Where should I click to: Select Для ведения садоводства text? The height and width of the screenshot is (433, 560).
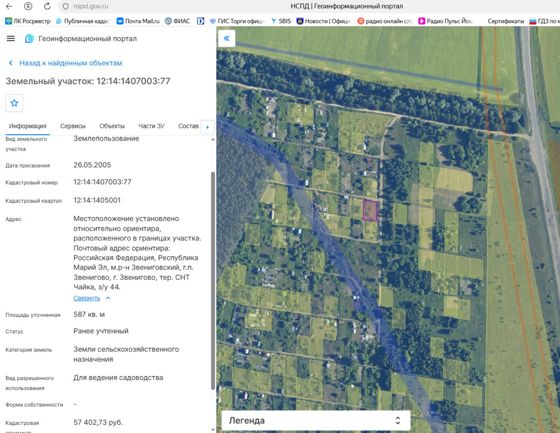tap(118, 377)
